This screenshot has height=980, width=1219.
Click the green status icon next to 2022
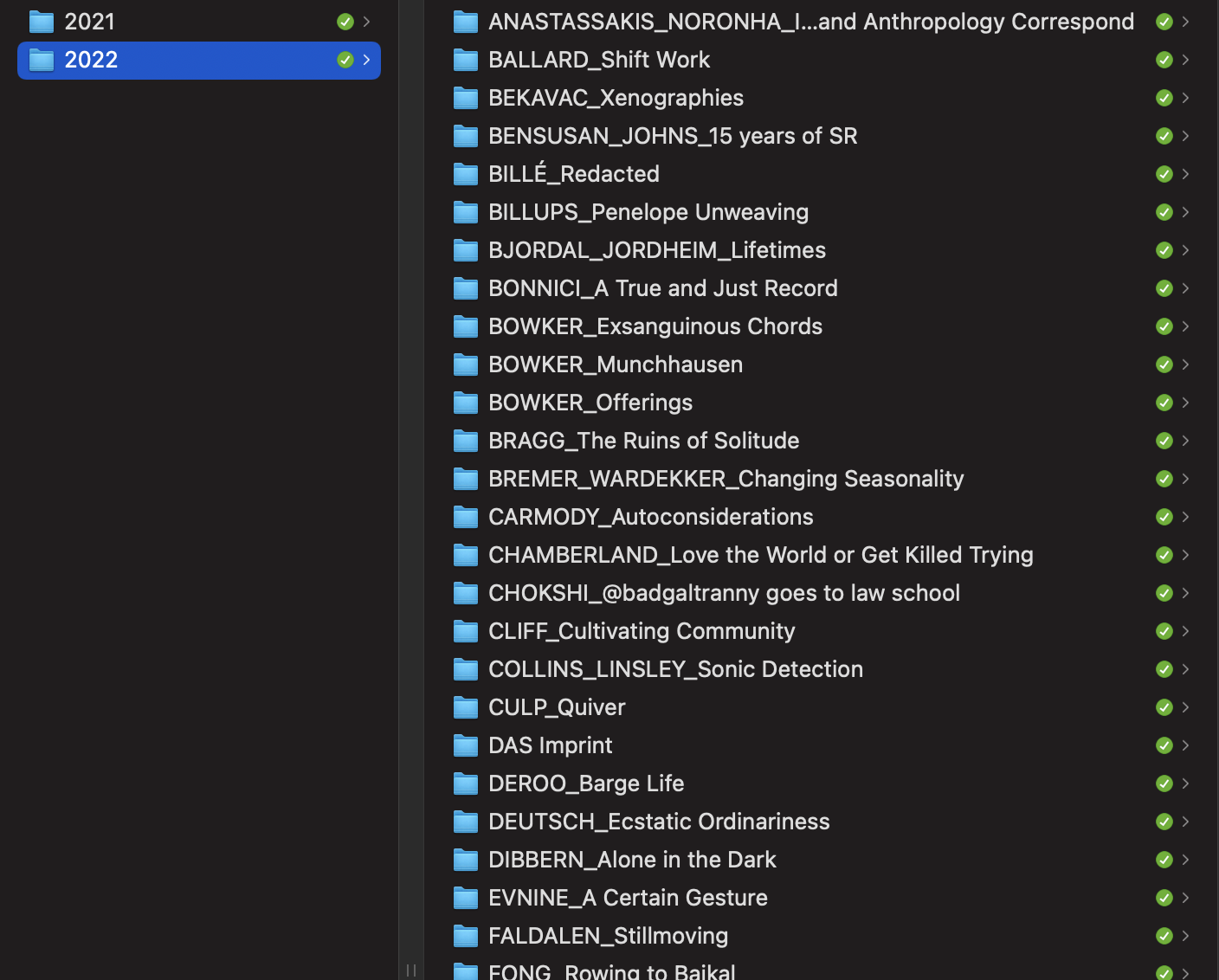tap(345, 60)
